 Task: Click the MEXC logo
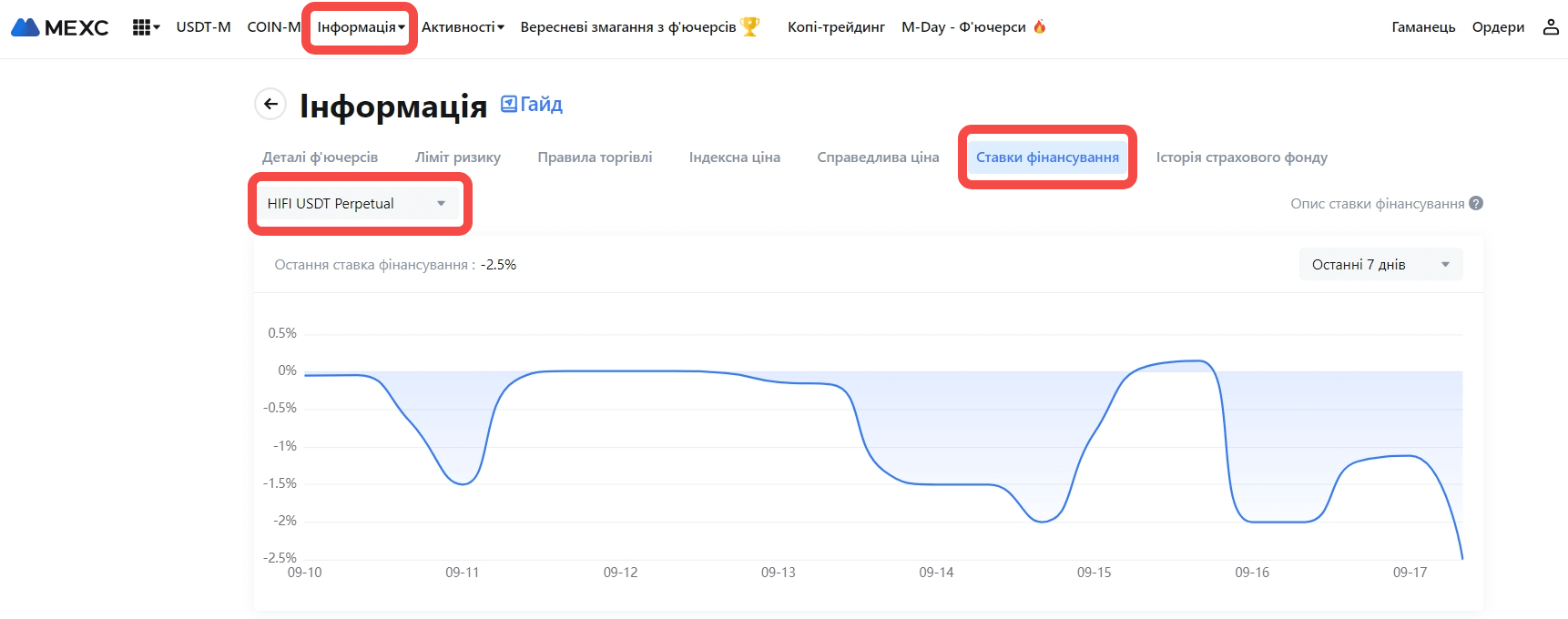(x=60, y=27)
